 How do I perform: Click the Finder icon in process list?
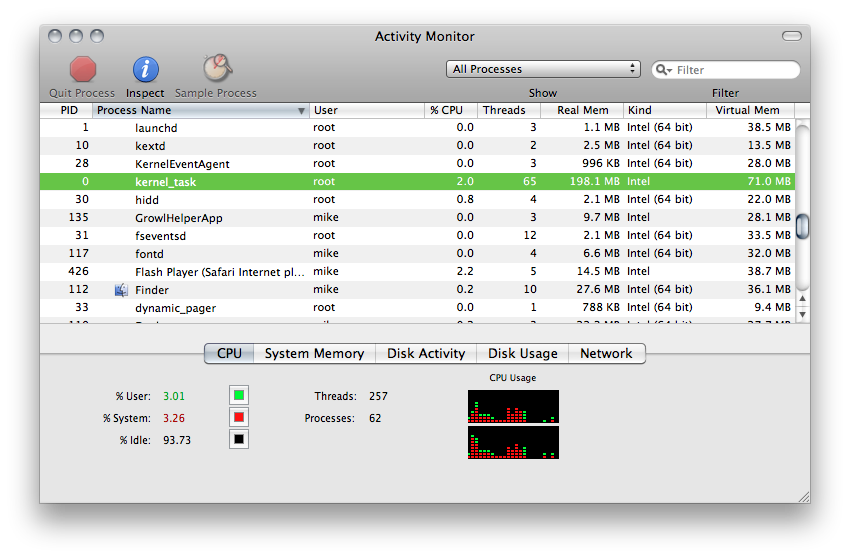click(x=121, y=290)
